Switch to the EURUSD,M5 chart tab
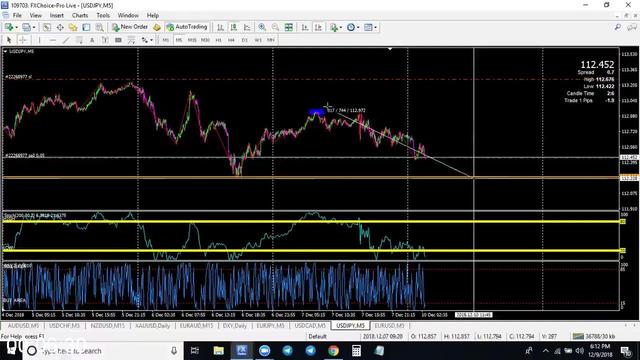 pos(389,326)
